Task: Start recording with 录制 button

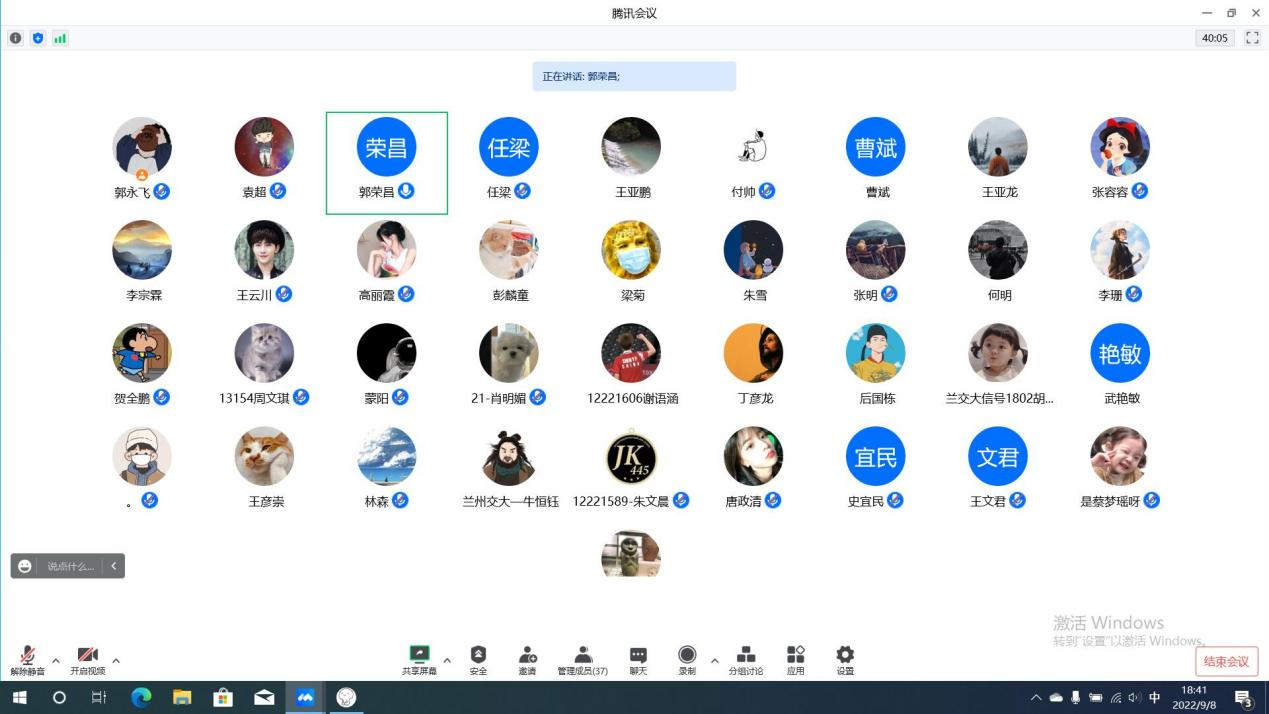Action: (x=687, y=660)
